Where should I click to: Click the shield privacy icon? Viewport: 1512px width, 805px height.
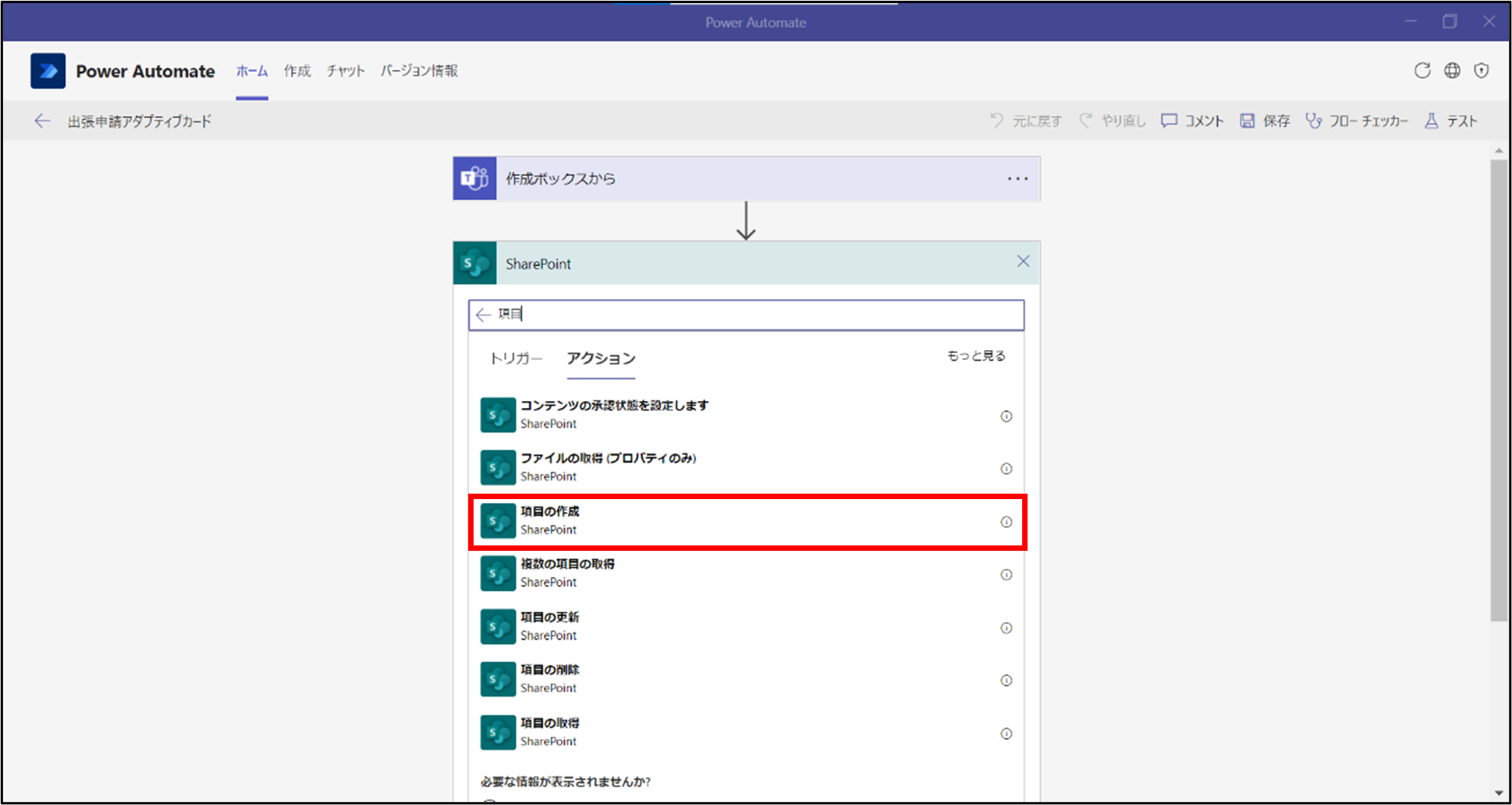1481,71
